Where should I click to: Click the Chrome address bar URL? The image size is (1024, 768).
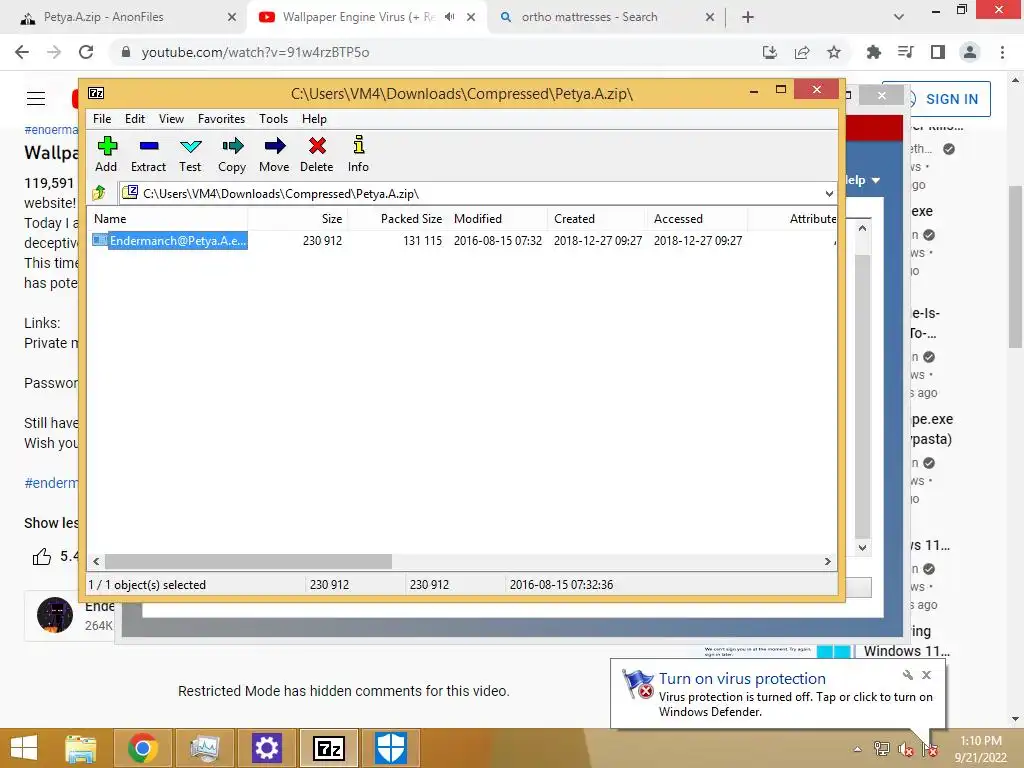[x=255, y=52]
